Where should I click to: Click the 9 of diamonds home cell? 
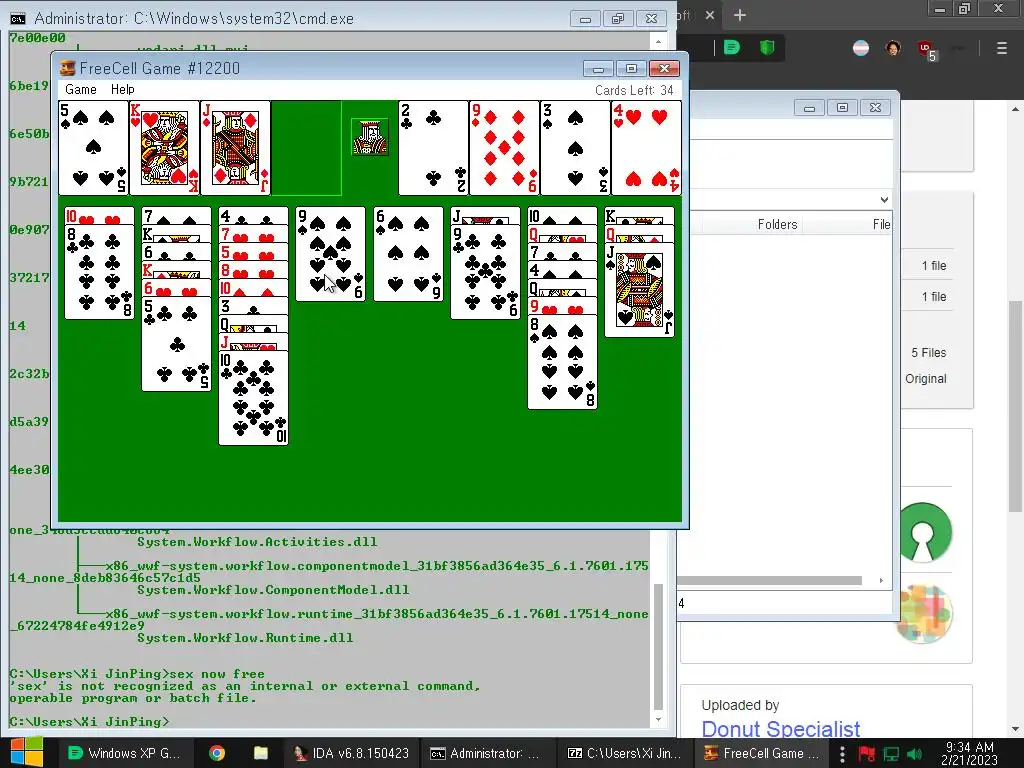point(504,148)
